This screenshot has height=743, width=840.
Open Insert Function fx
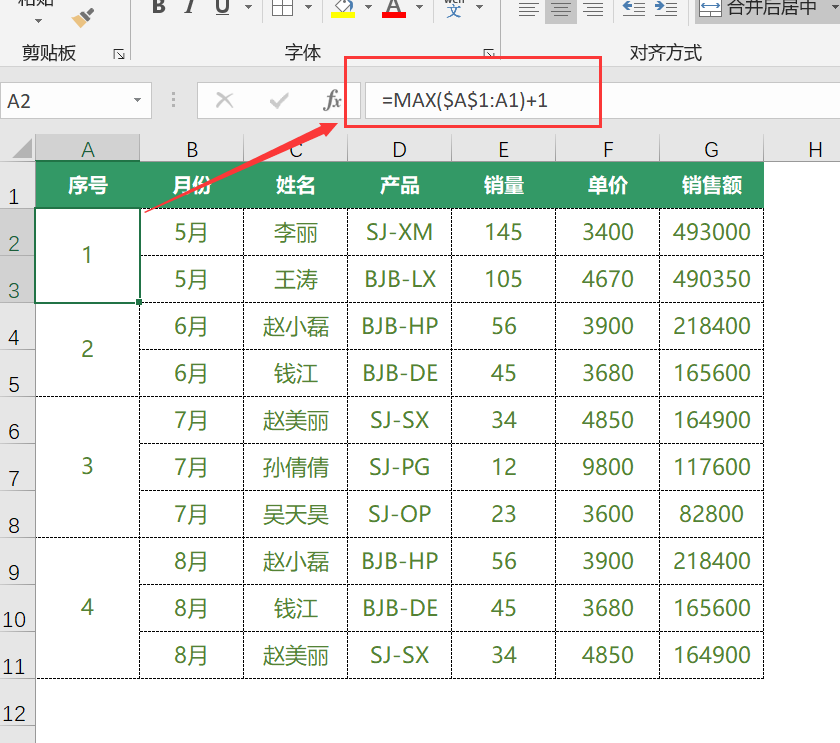pos(332,100)
